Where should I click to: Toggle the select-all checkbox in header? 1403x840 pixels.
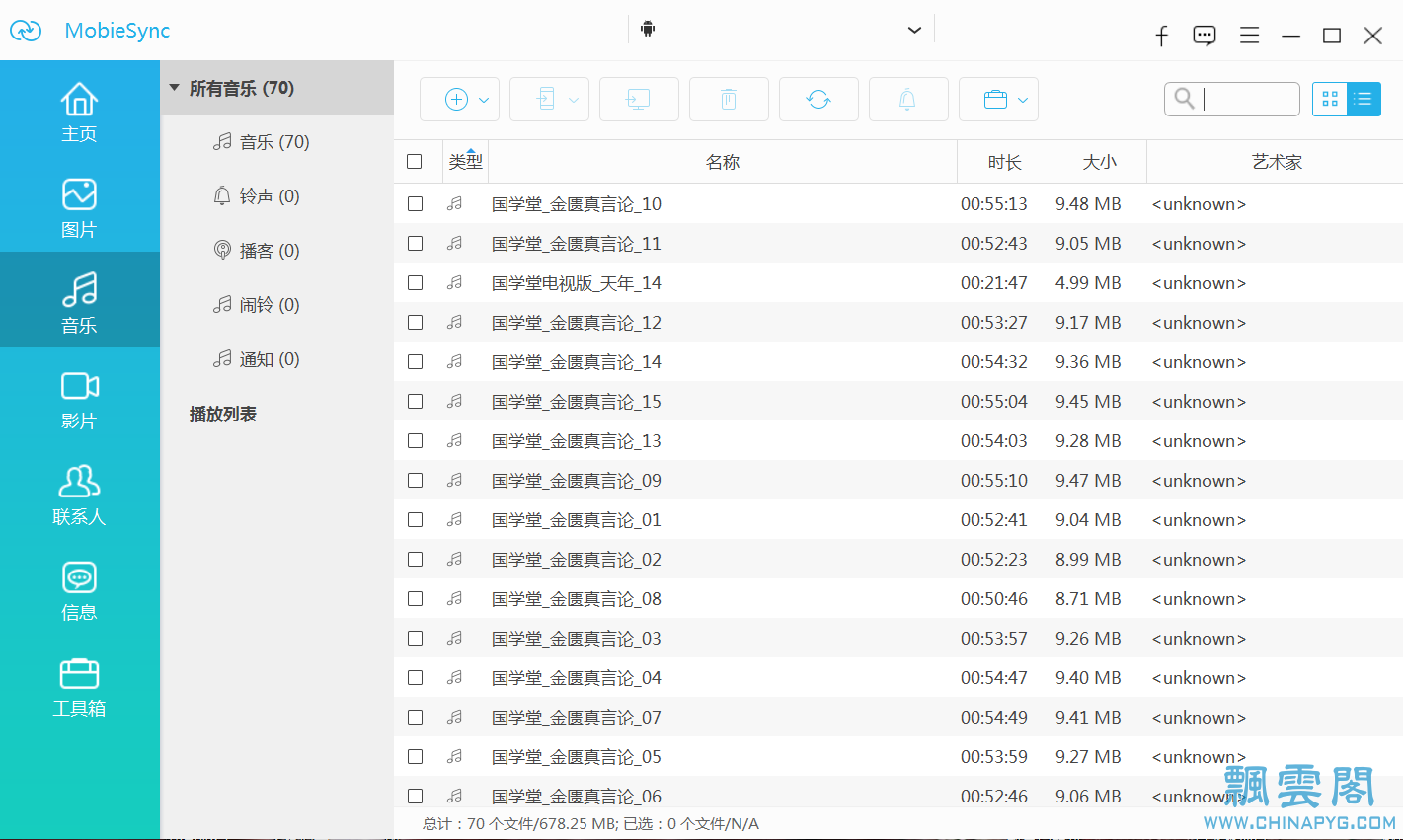point(415,161)
